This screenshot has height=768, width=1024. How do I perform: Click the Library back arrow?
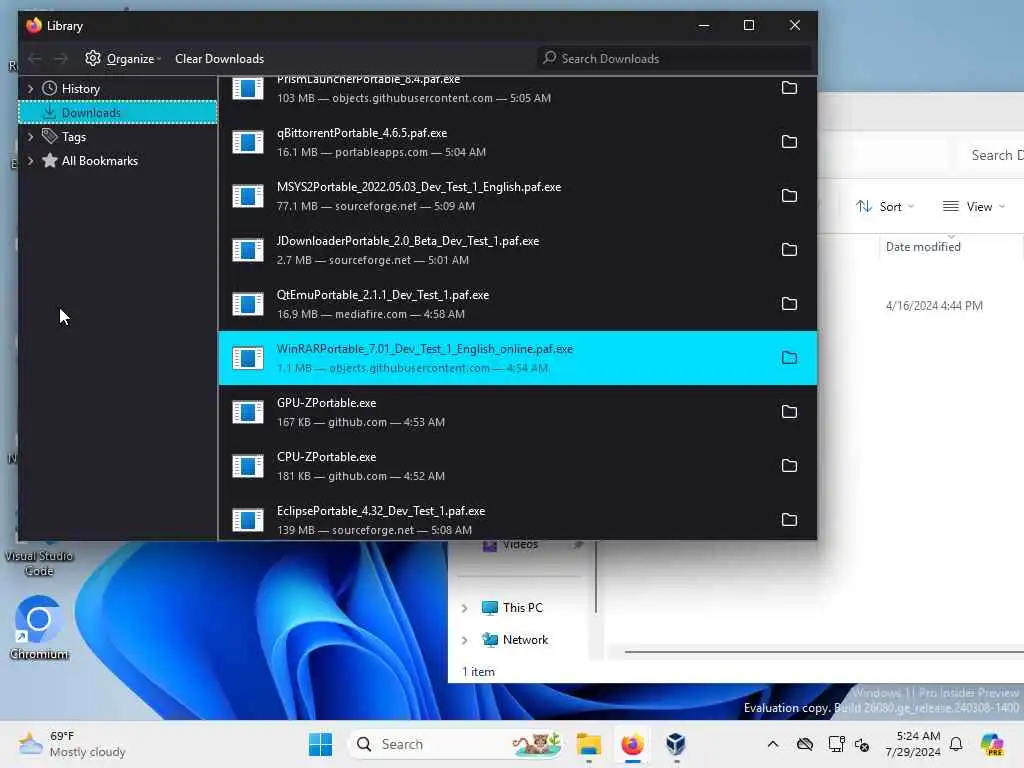pos(35,59)
